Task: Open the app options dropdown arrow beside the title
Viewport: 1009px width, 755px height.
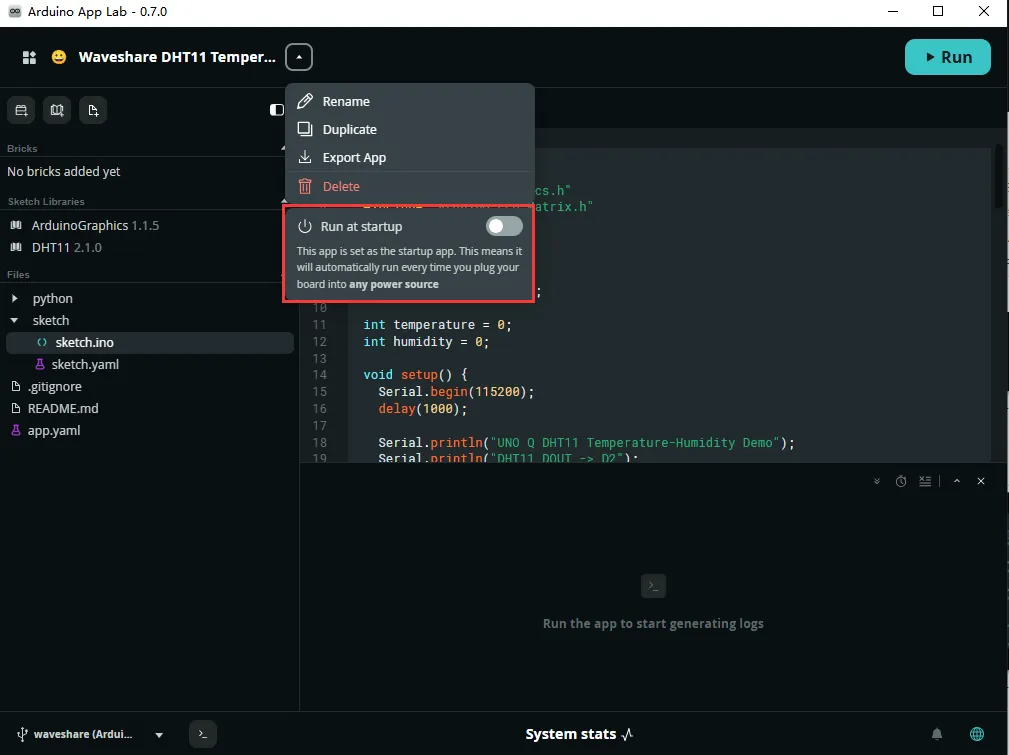Action: coord(299,57)
